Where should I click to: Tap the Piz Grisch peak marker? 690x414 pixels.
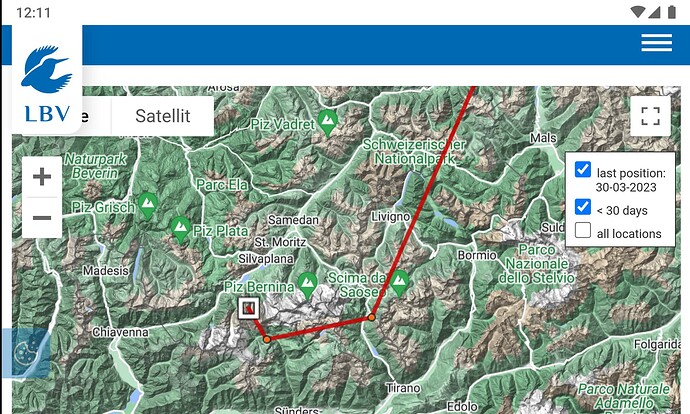pos(148,206)
